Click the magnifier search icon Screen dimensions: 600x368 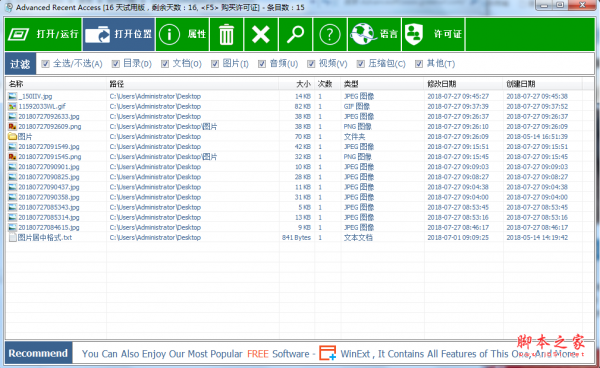click(295, 34)
